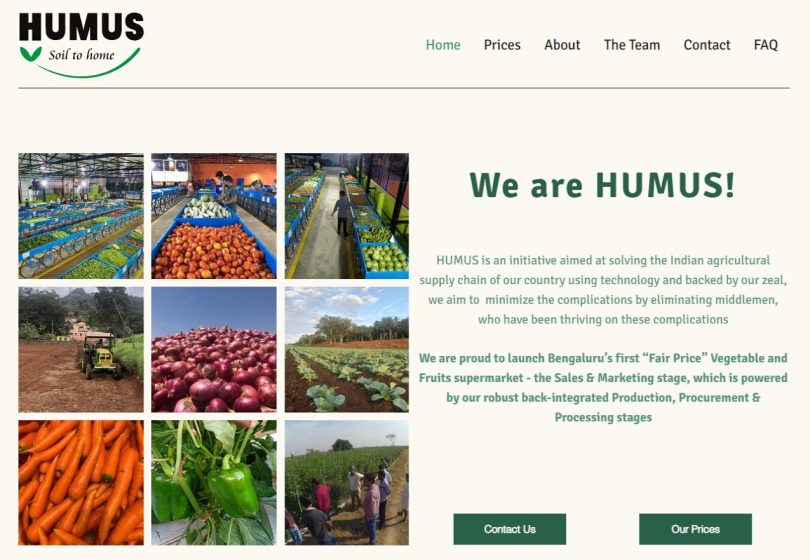Screen dimensions: 810x560
Task: Open the warehouse vegetable carts photo
Action: (x=81, y=216)
